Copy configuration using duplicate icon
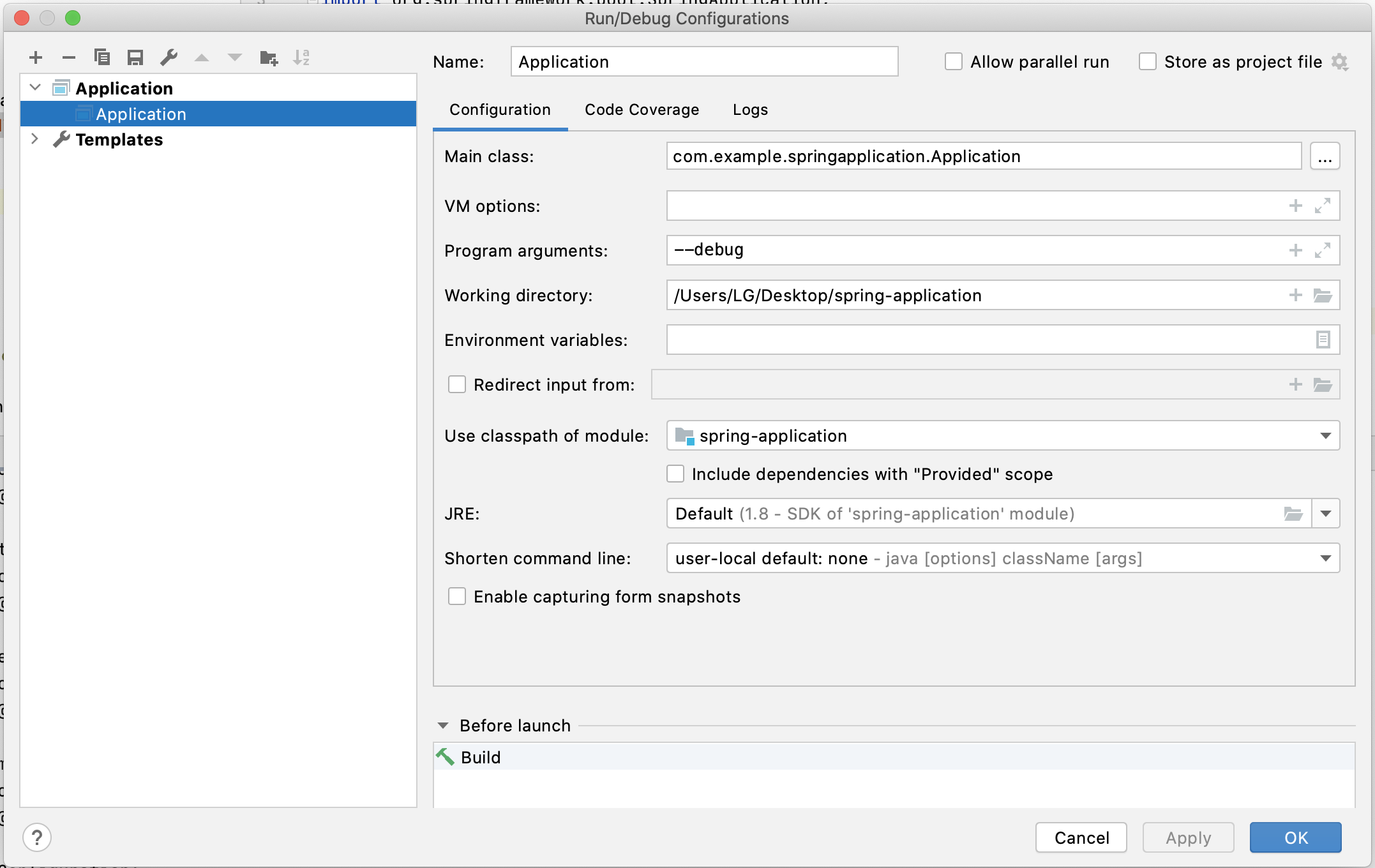 102,58
